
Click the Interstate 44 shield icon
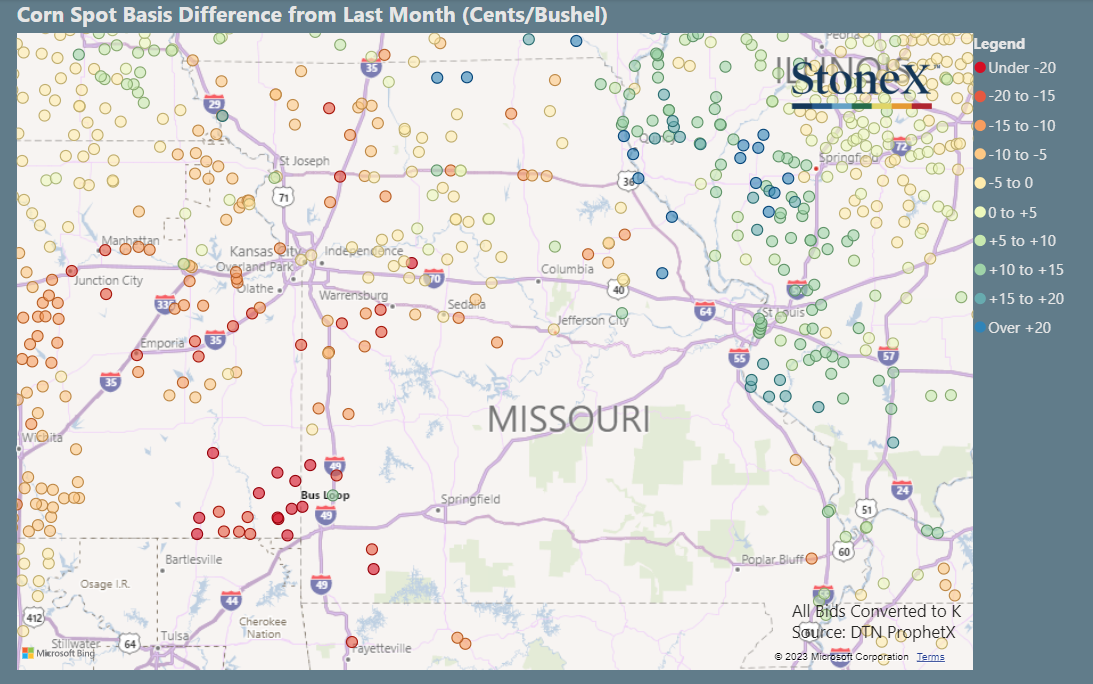(231, 600)
